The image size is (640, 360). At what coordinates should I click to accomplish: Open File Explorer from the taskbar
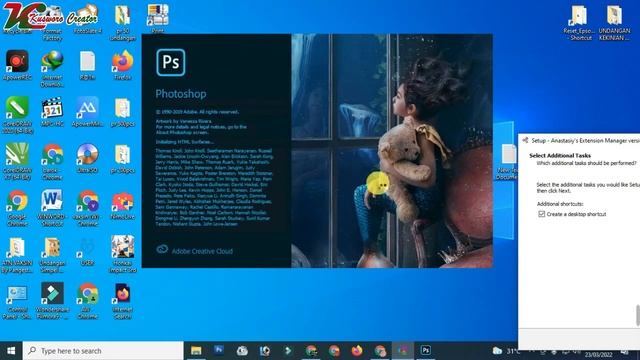coord(196,351)
